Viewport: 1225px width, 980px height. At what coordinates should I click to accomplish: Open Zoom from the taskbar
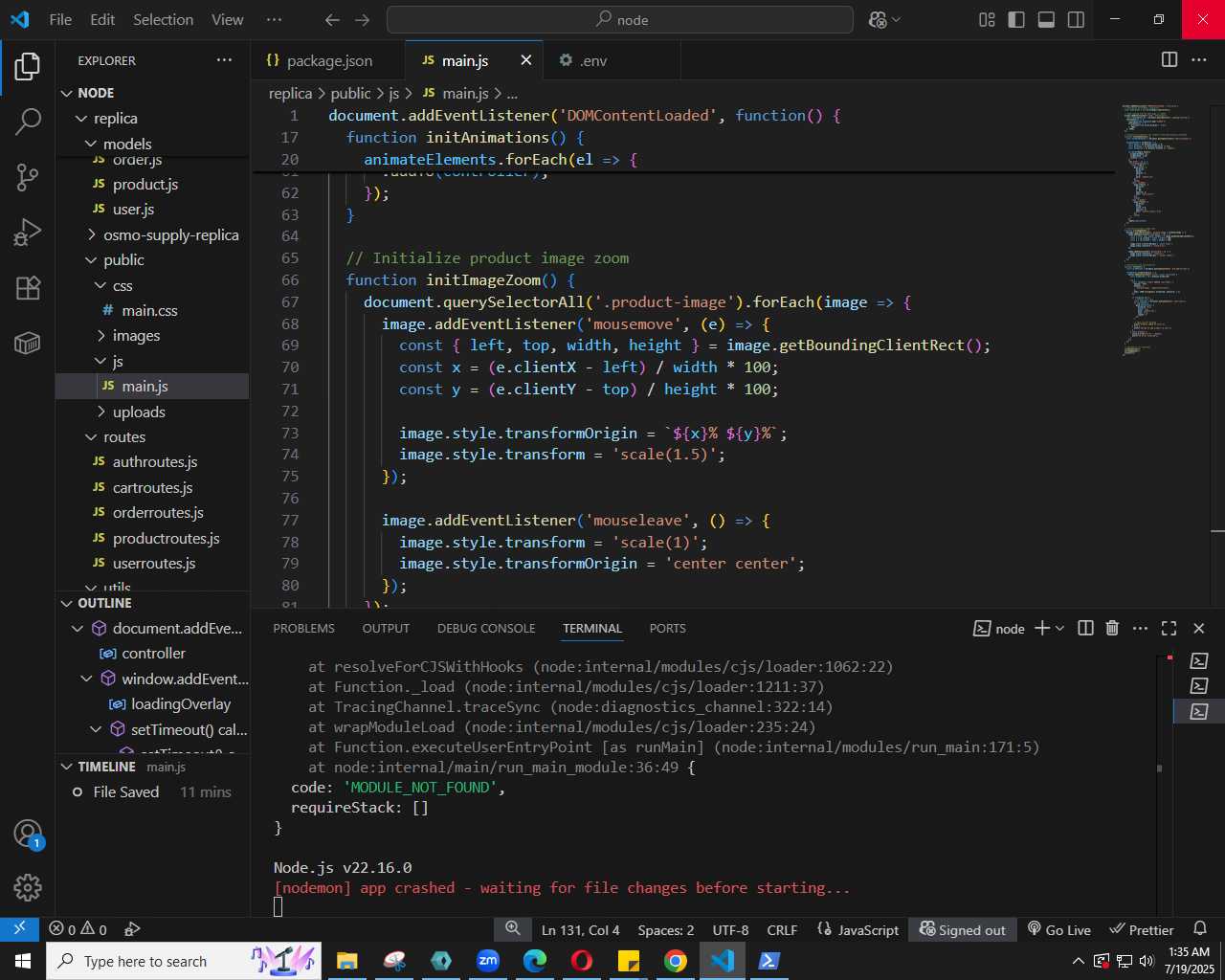pos(488,961)
